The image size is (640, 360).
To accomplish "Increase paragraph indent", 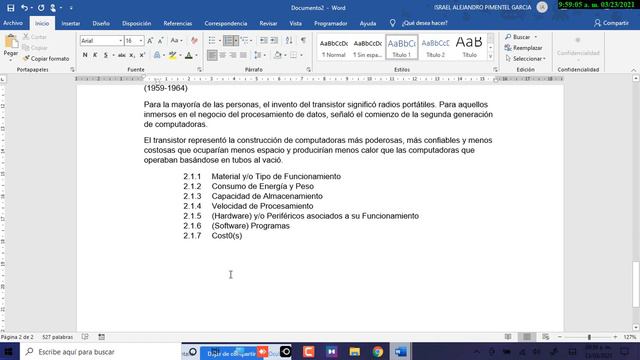I will pos(274,40).
